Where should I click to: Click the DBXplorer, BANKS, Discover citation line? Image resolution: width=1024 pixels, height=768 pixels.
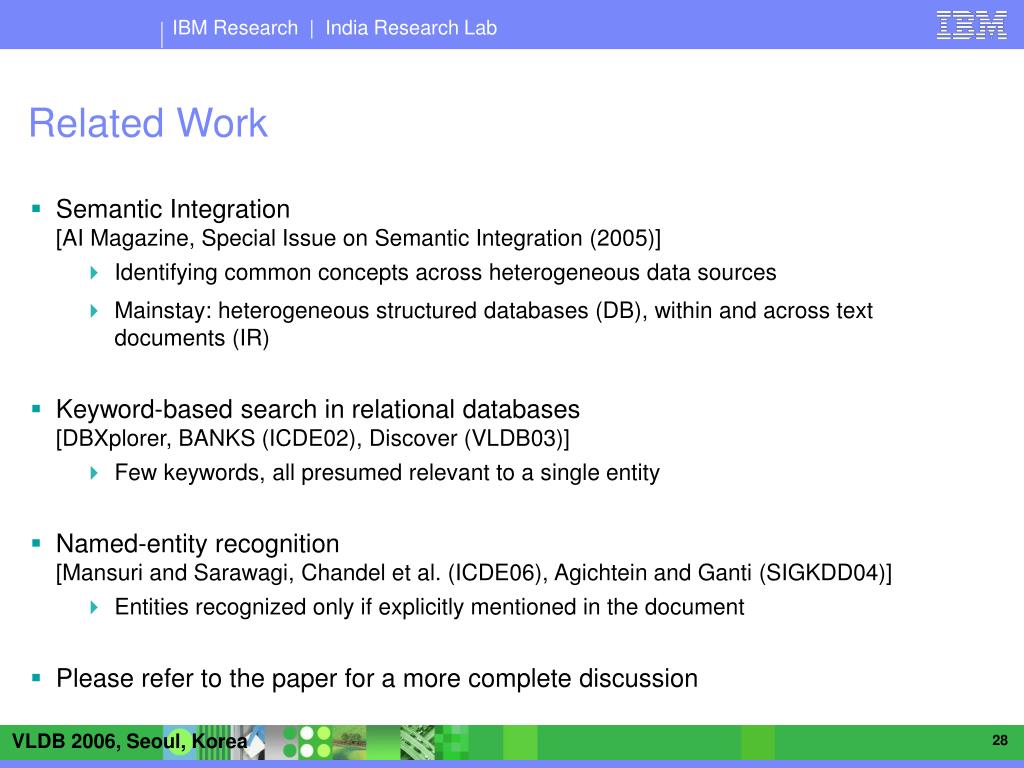coord(313,438)
